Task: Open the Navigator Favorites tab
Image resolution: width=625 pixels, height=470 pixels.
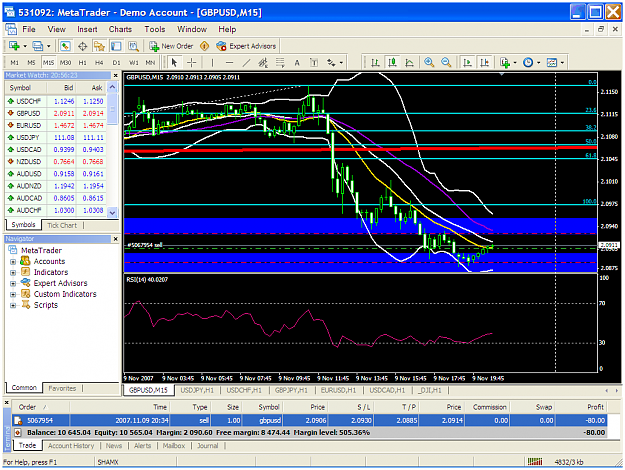Action: (62, 388)
